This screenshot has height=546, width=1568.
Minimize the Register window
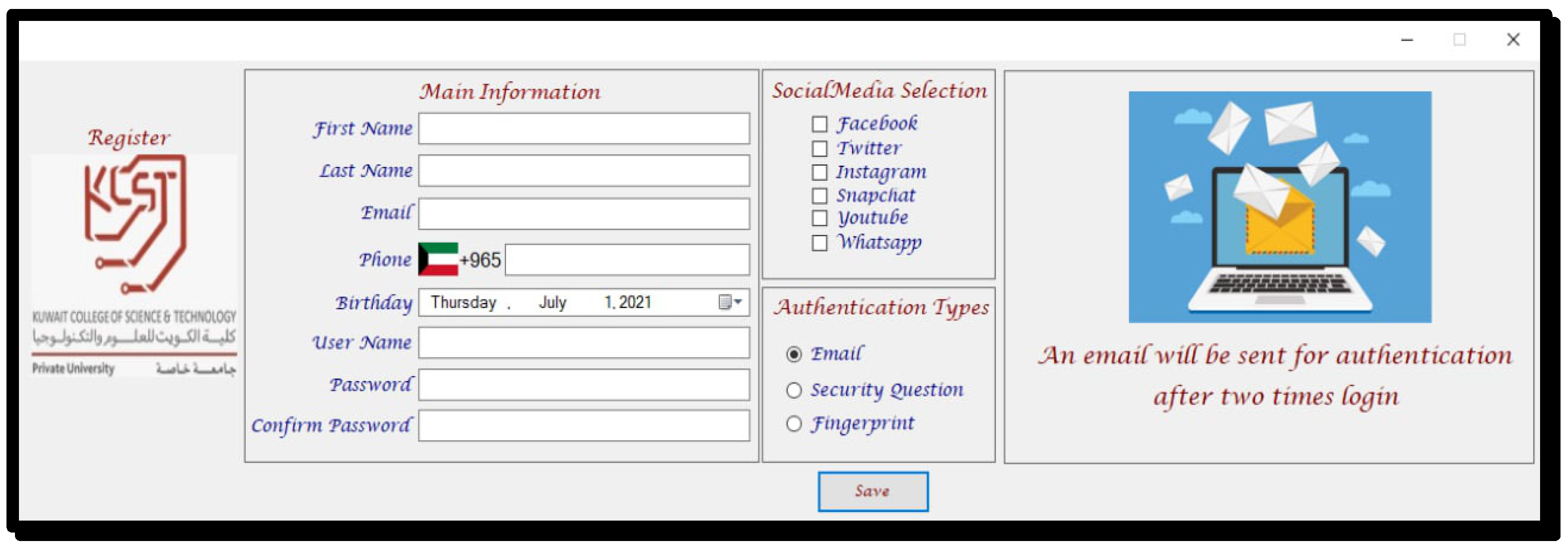coord(1406,40)
